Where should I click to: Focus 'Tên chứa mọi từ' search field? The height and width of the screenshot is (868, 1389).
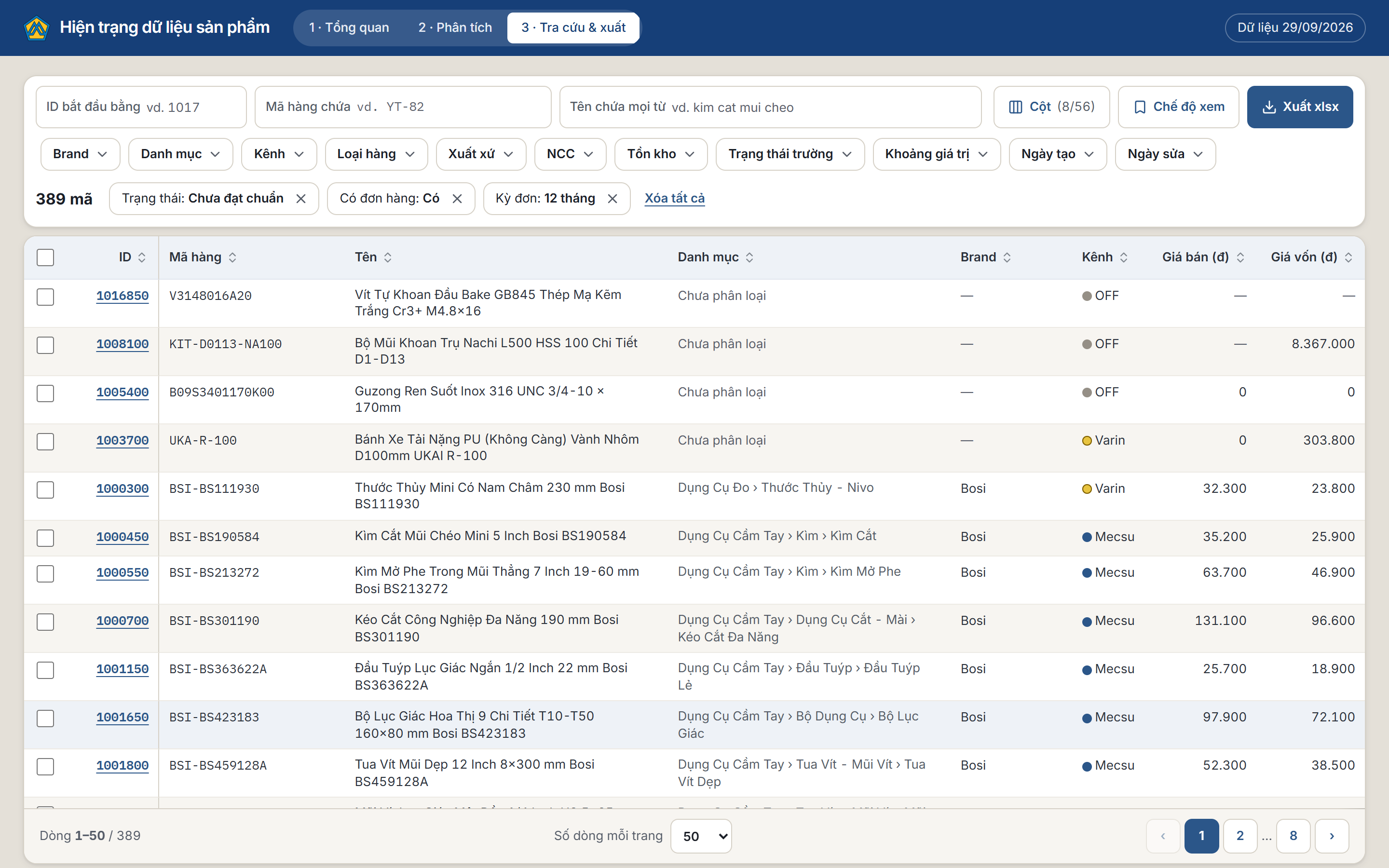770,107
